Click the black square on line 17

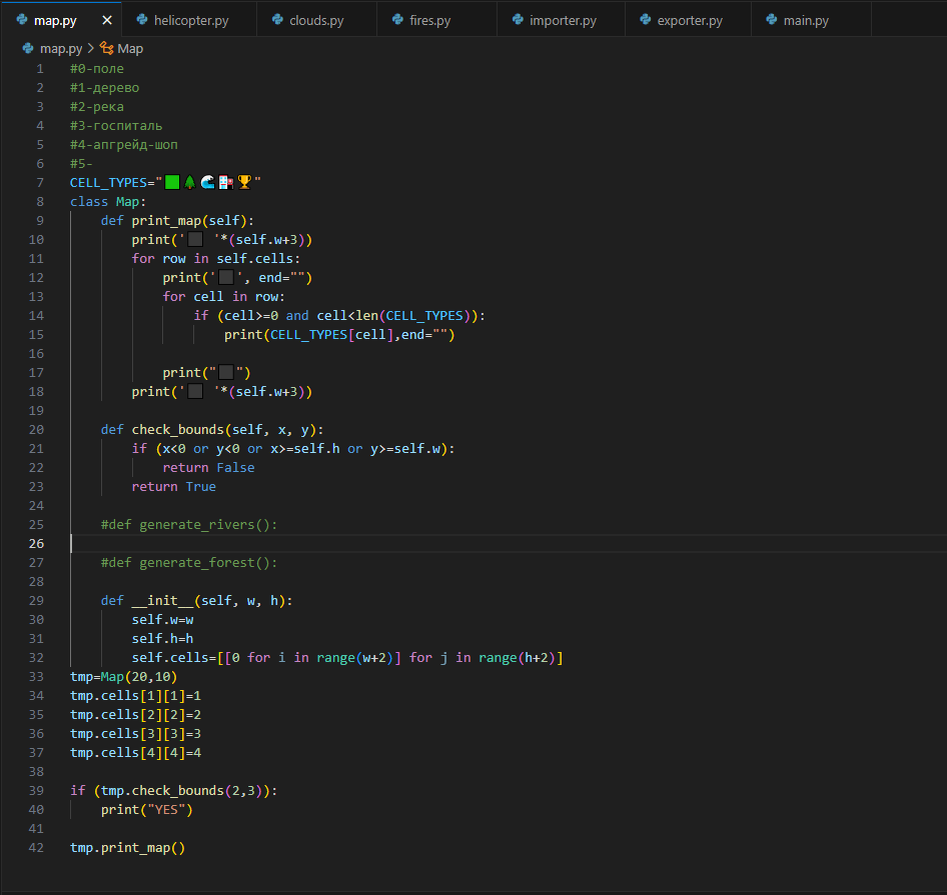[x=226, y=372]
